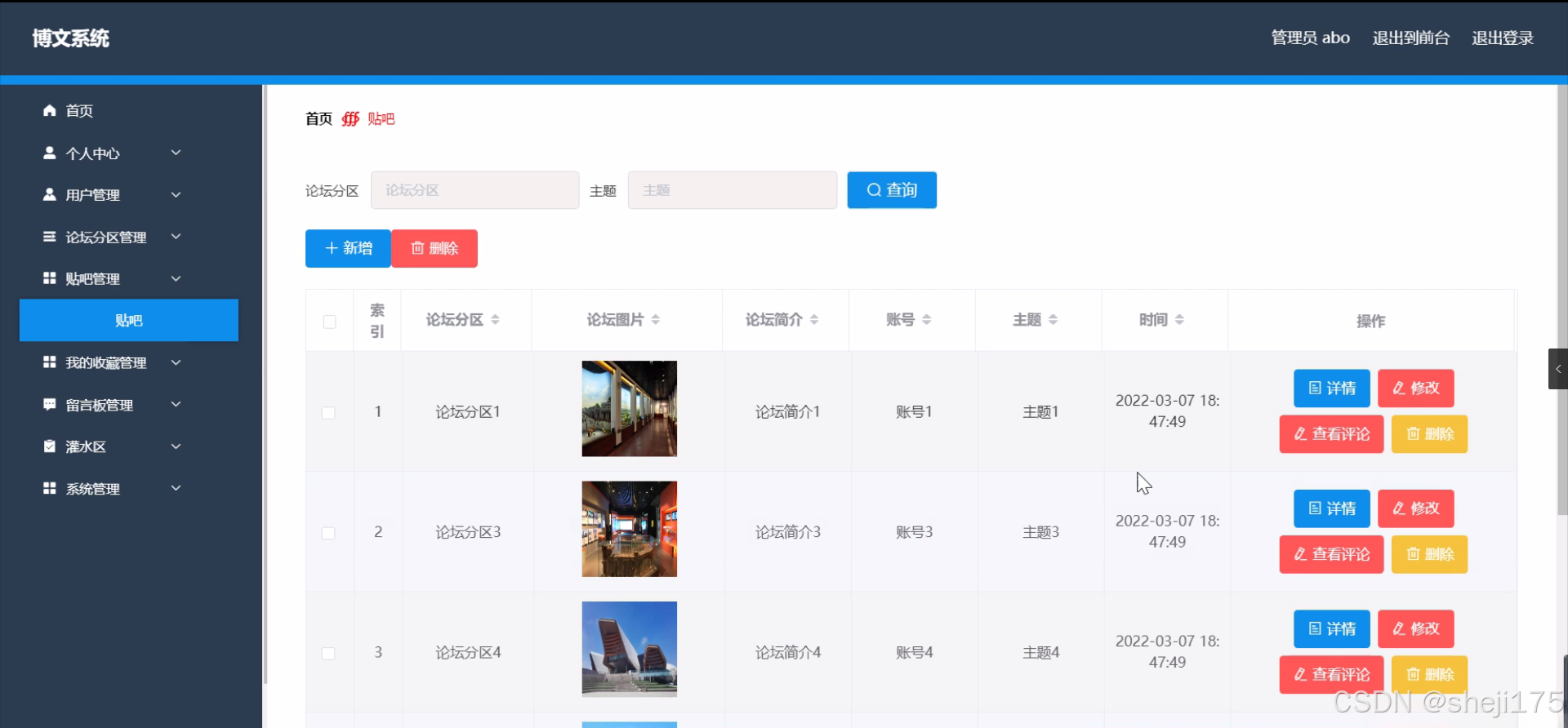This screenshot has height=728, width=1568.
Task: Select the highlighted 贴吧 submenu item
Action: 129,320
